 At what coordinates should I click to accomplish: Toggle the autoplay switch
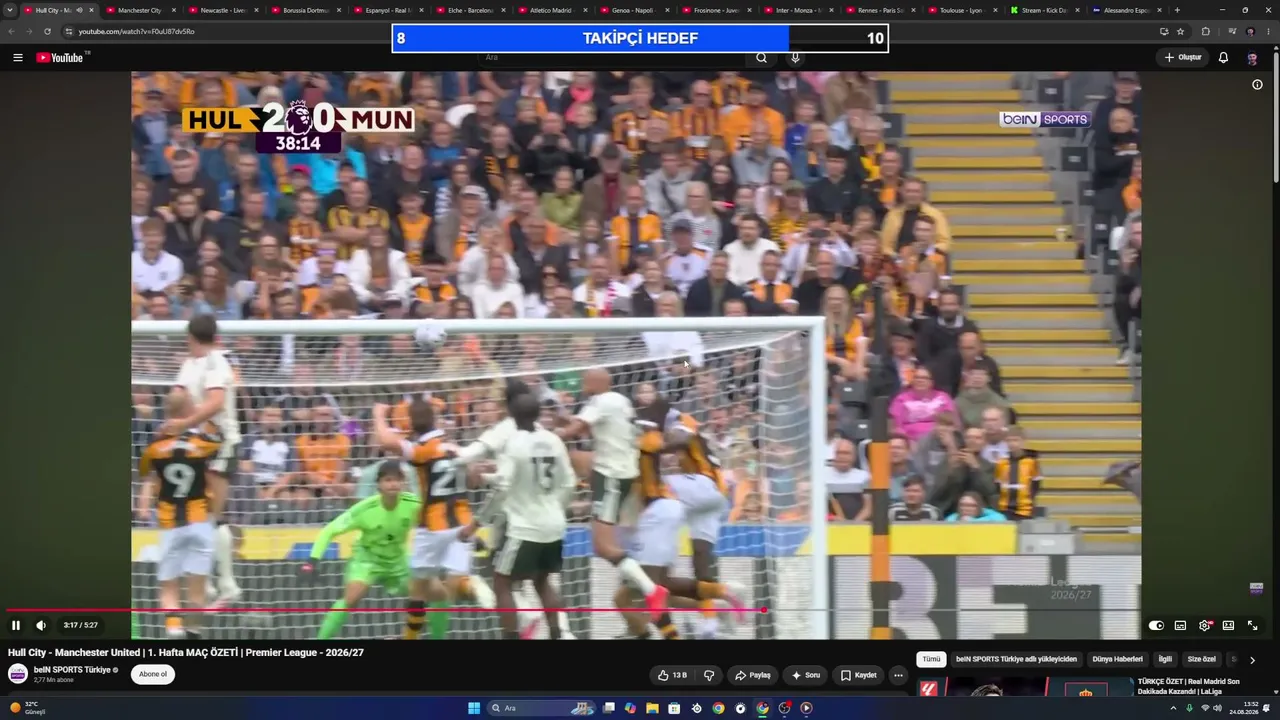click(1156, 626)
